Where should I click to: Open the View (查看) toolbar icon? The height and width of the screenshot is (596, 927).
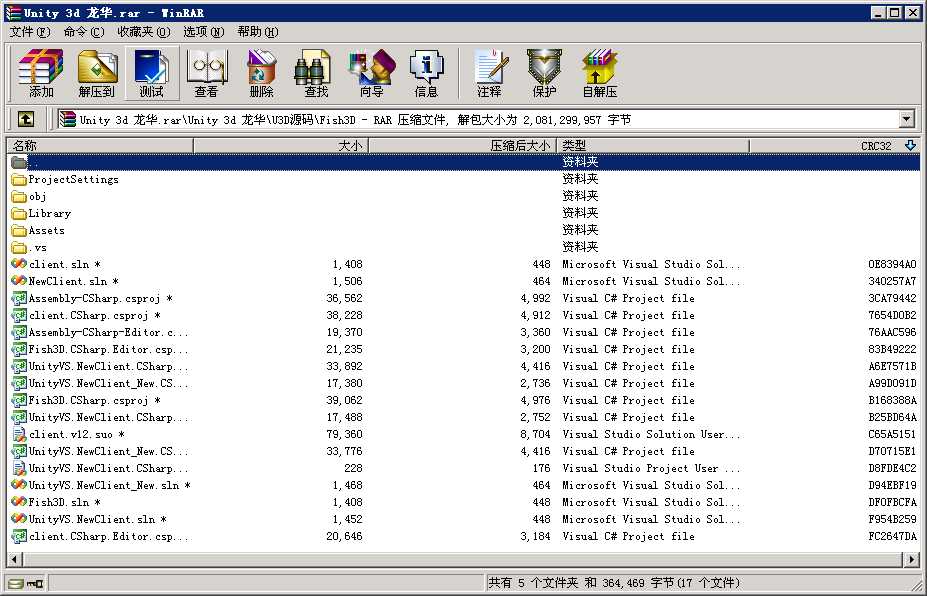click(x=206, y=73)
